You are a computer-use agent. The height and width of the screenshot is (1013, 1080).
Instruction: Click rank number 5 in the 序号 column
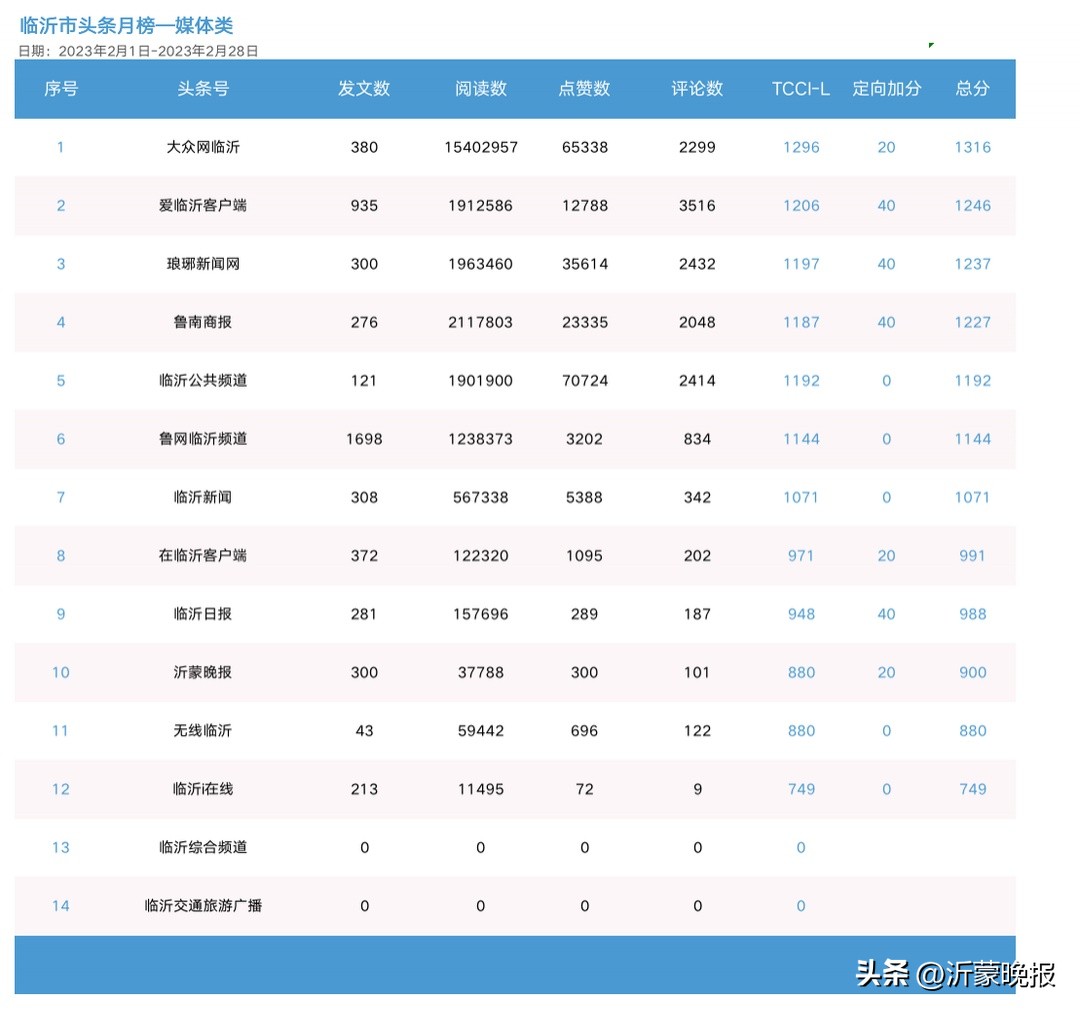(x=60, y=381)
